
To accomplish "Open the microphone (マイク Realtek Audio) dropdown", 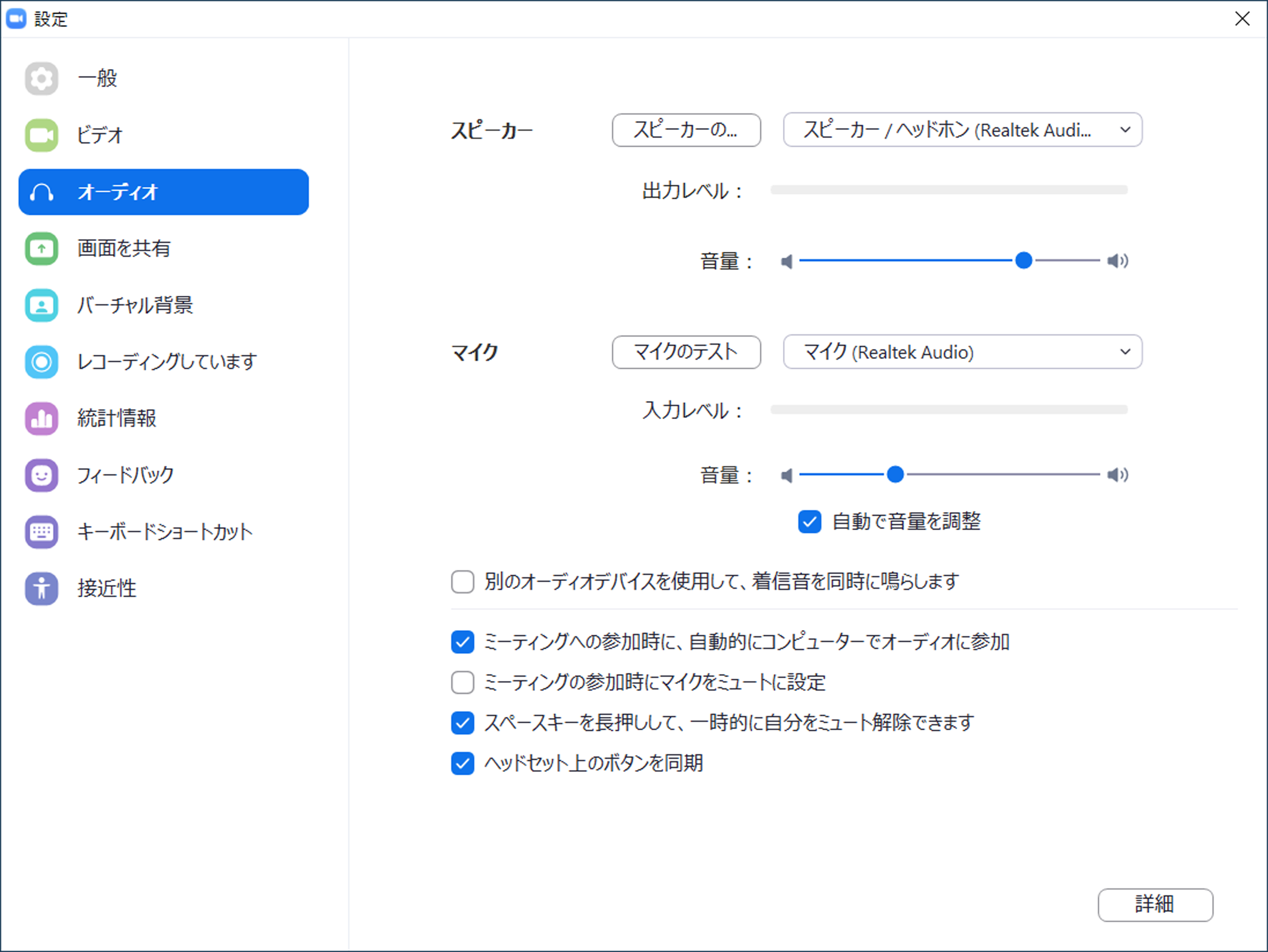I will [963, 352].
